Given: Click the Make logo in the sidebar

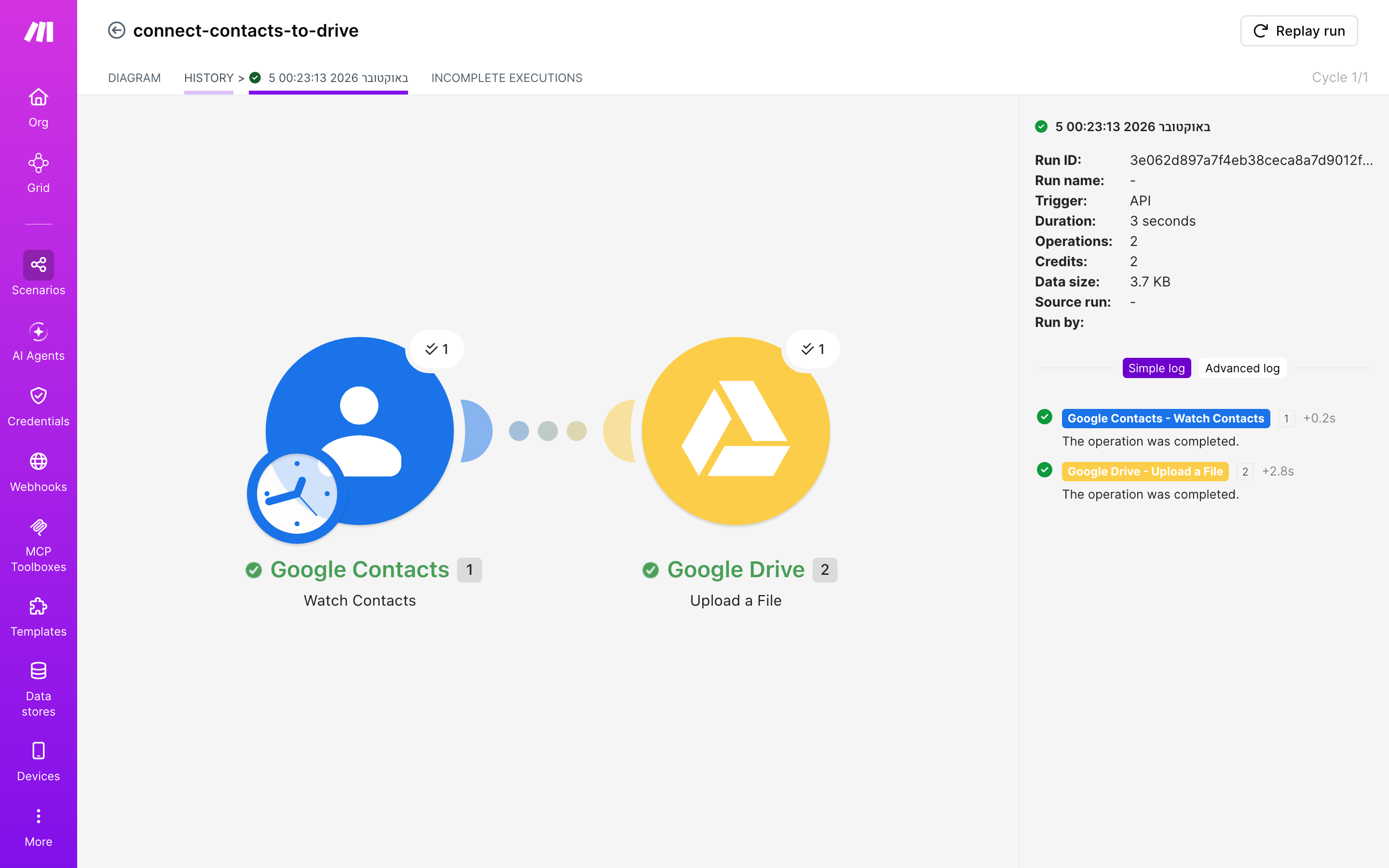Looking at the screenshot, I should 39,31.
